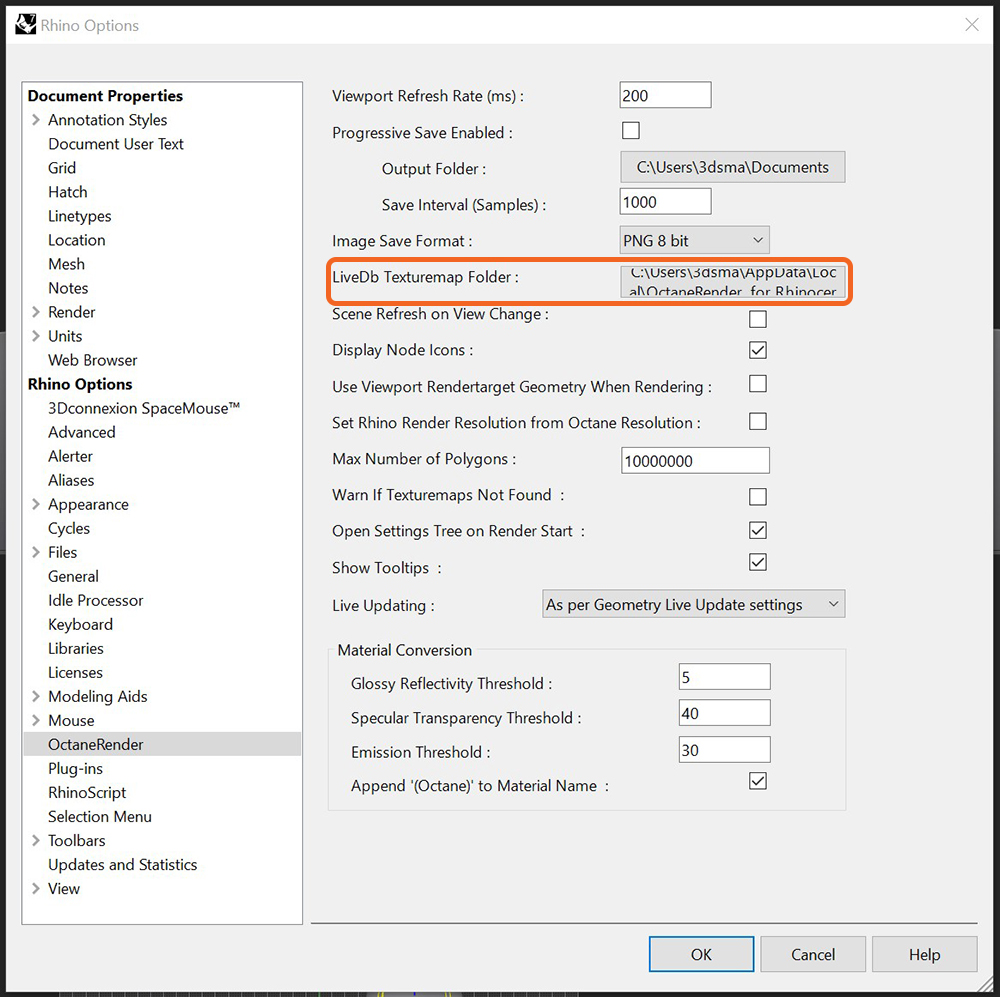Enable Set Rhino Render Resolution from Octane
1000x997 pixels.
757,422
